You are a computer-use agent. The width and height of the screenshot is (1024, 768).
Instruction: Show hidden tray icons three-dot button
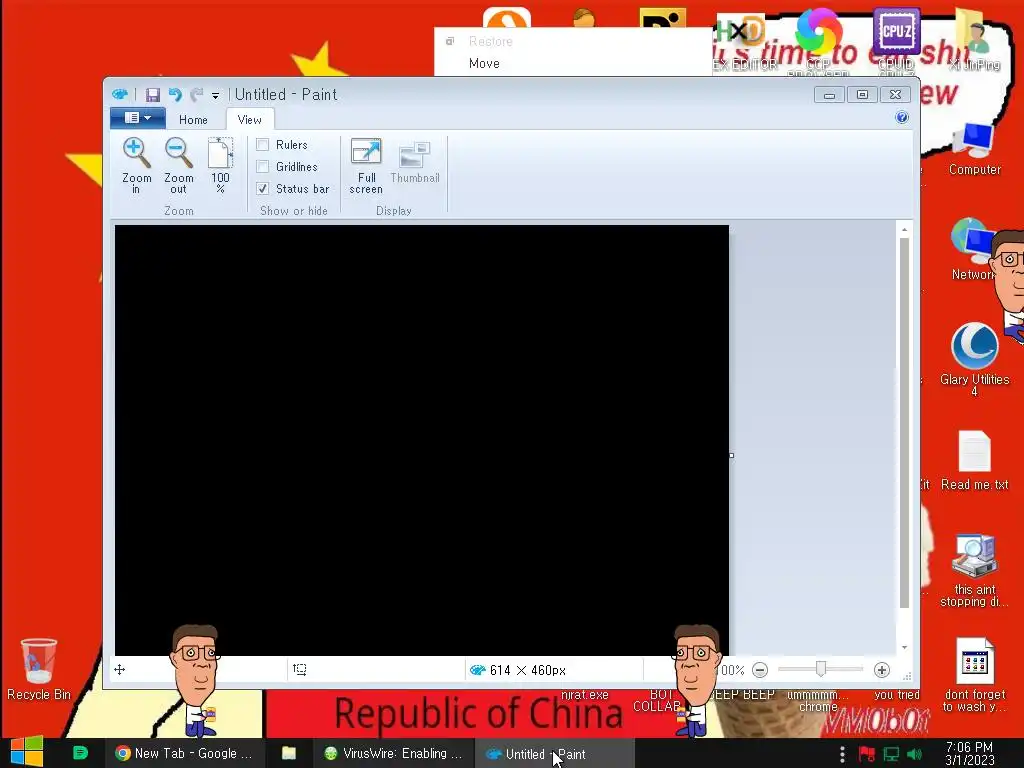tap(842, 755)
